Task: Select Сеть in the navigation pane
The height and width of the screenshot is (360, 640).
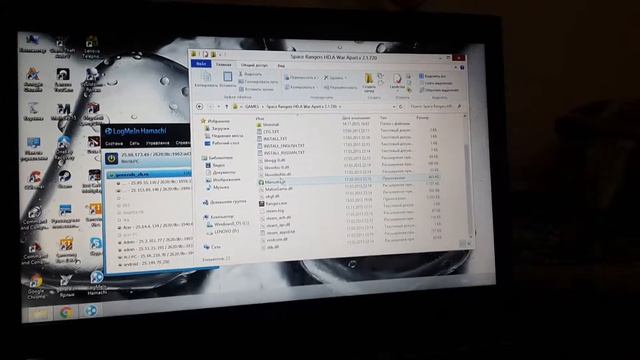Action: tap(212, 247)
